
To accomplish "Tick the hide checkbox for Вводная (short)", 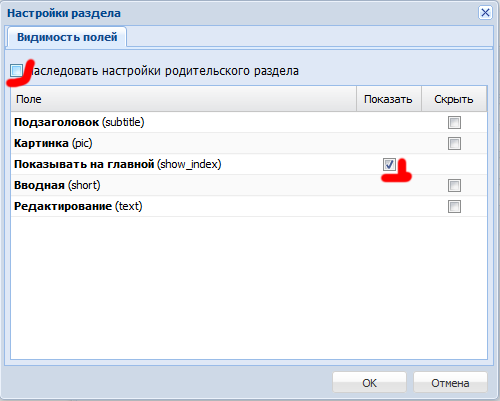I will [454, 185].
